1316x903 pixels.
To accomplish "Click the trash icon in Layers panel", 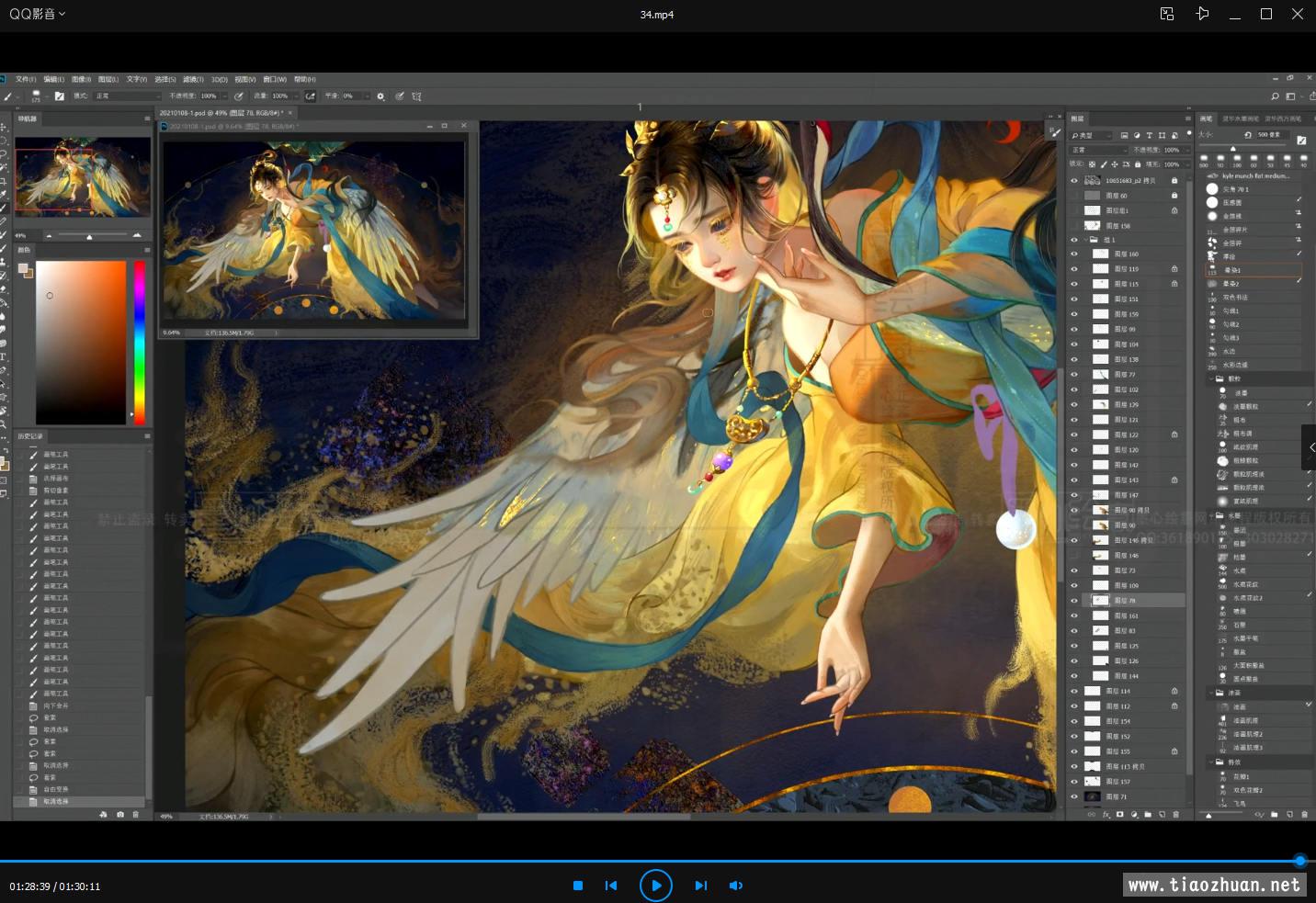I will (1176, 815).
